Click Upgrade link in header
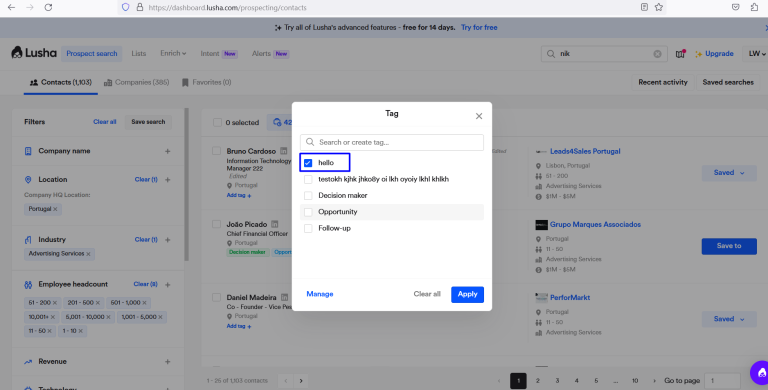The width and height of the screenshot is (768, 390). tap(714, 53)
